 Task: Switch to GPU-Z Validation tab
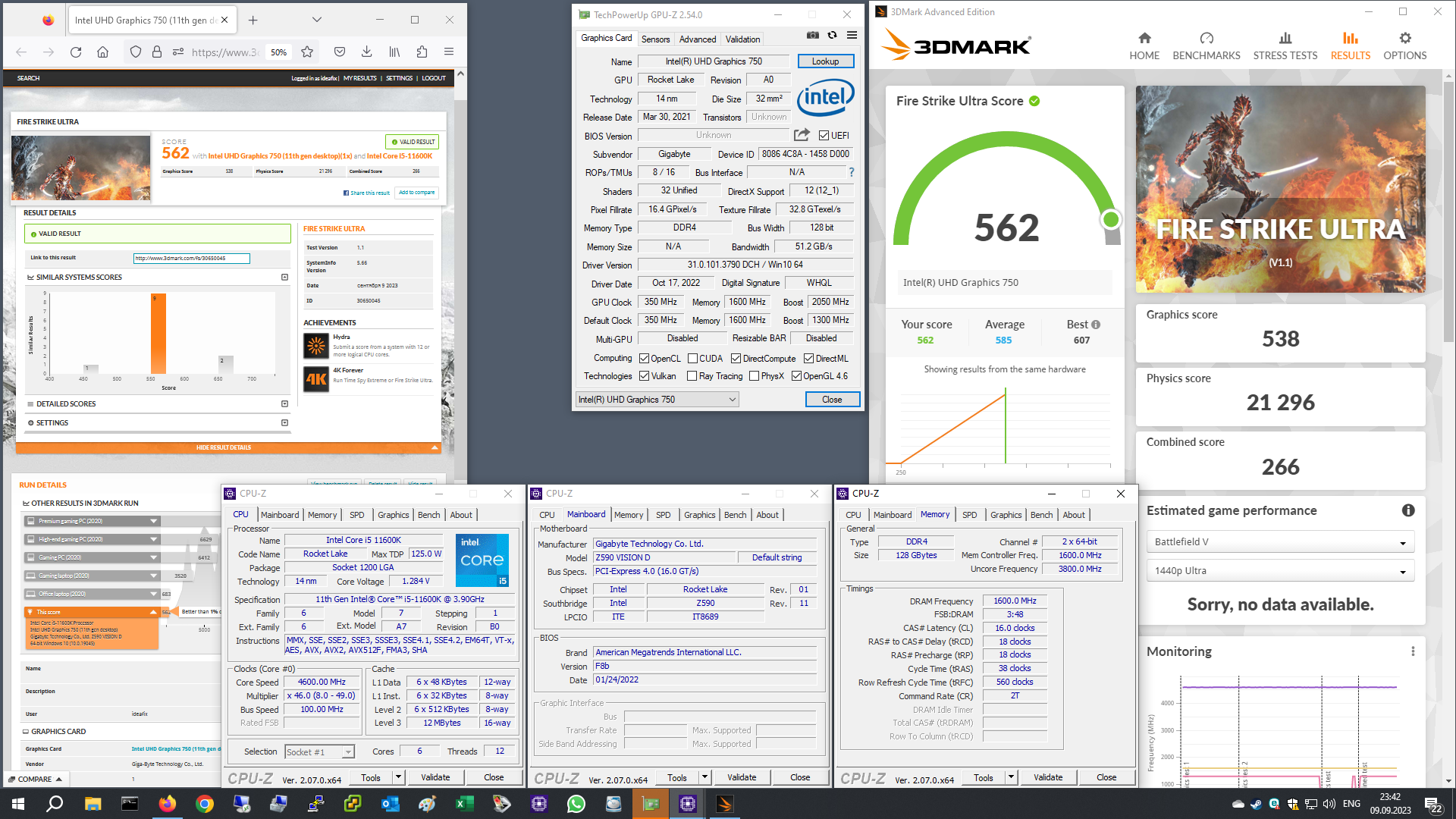tap(742, 39)
